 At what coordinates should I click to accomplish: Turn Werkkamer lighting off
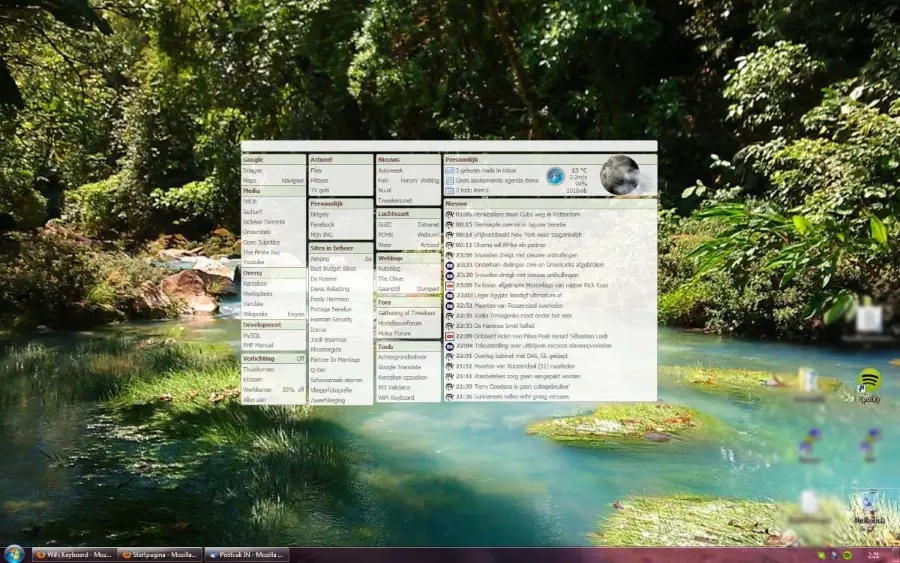(x=301, y=390)
